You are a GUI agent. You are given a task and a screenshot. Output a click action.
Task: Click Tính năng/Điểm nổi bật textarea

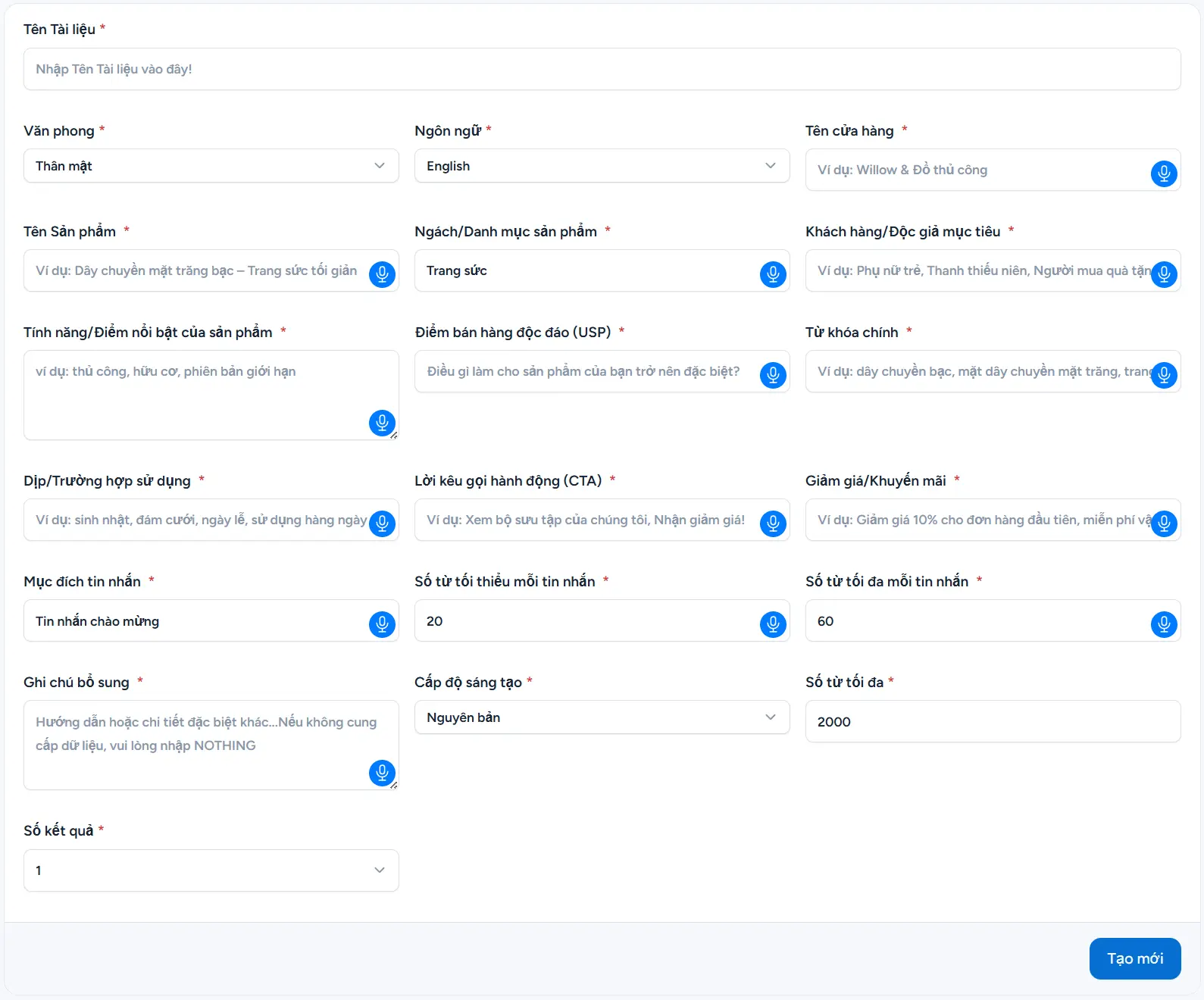(211, 395)
